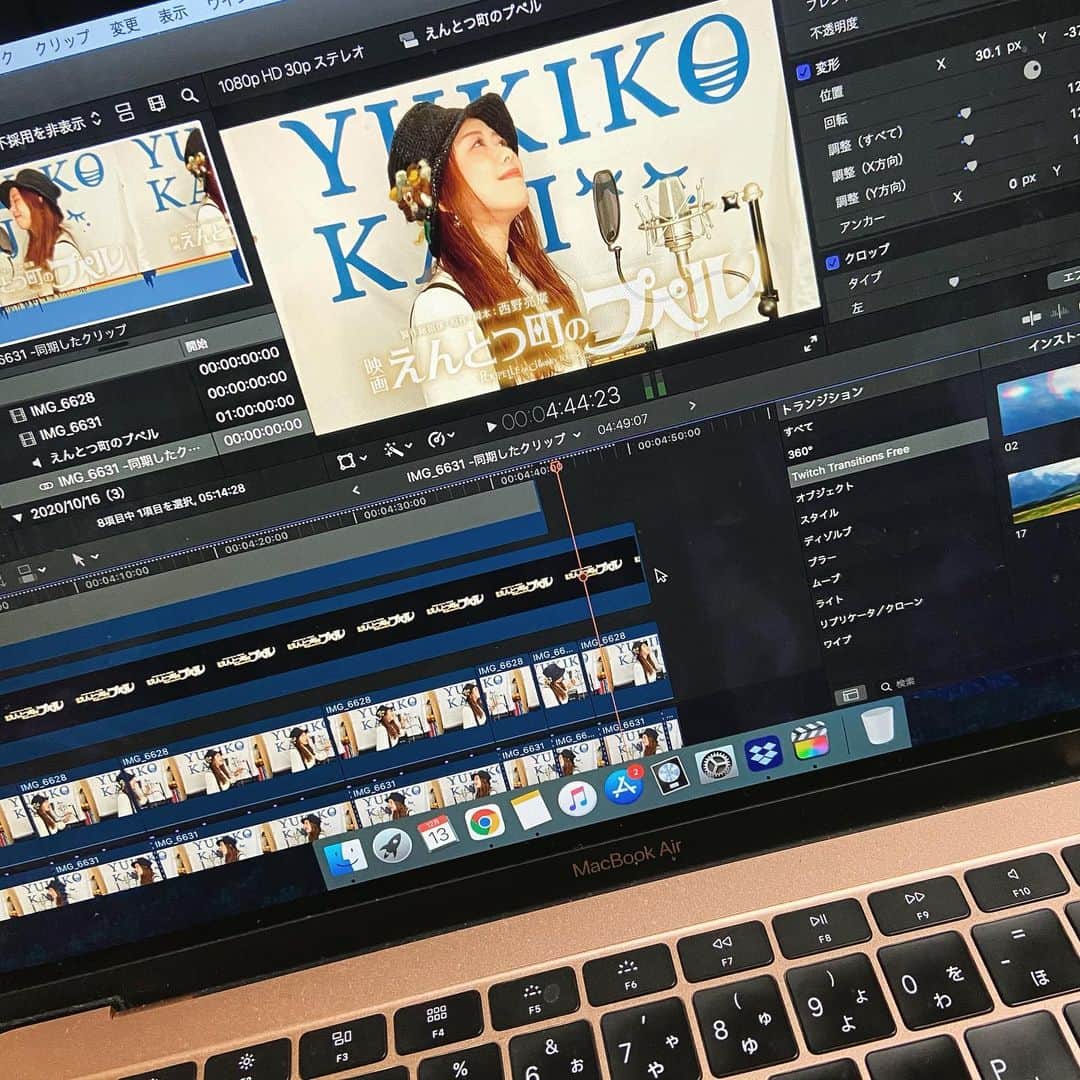Click the browser search magnifier icon
1080x1080 pixels.
(x=189, y=96)
